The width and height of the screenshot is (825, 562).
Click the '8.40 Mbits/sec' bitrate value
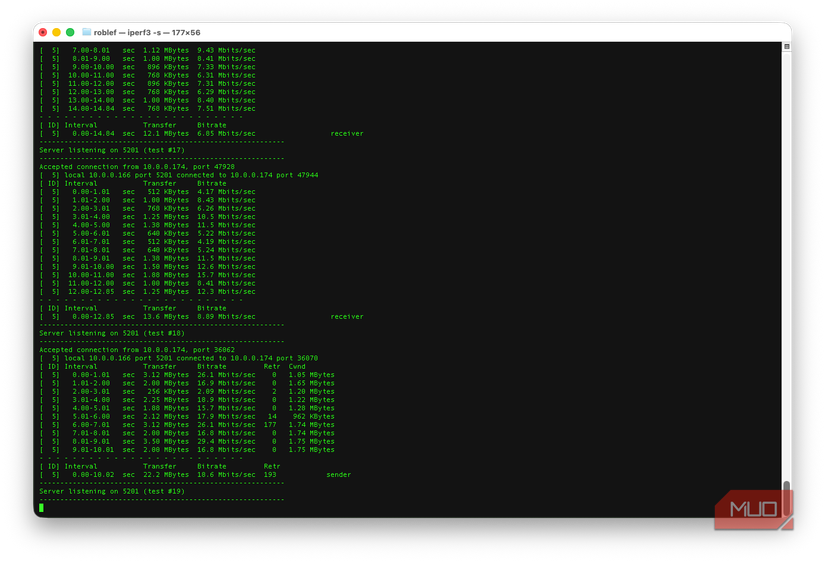(226, 101)
